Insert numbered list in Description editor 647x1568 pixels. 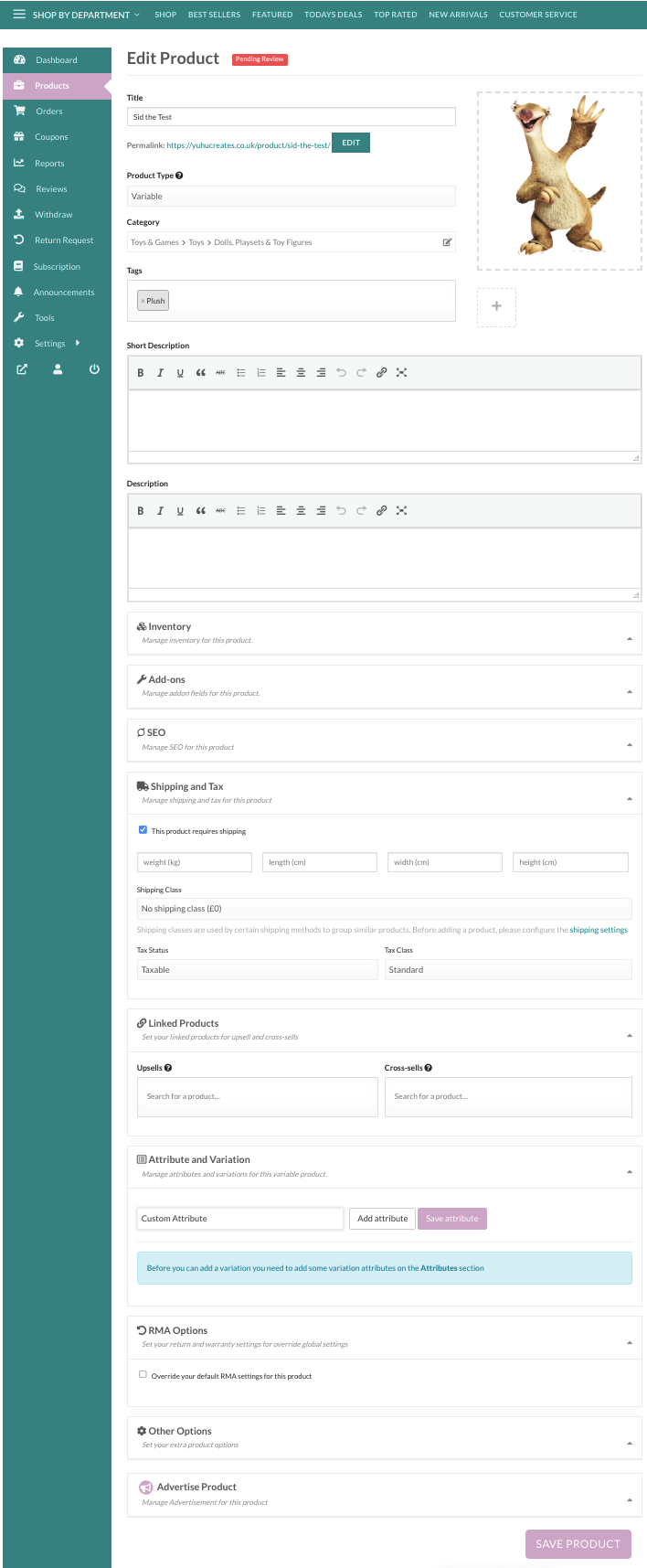click(260, 510)
